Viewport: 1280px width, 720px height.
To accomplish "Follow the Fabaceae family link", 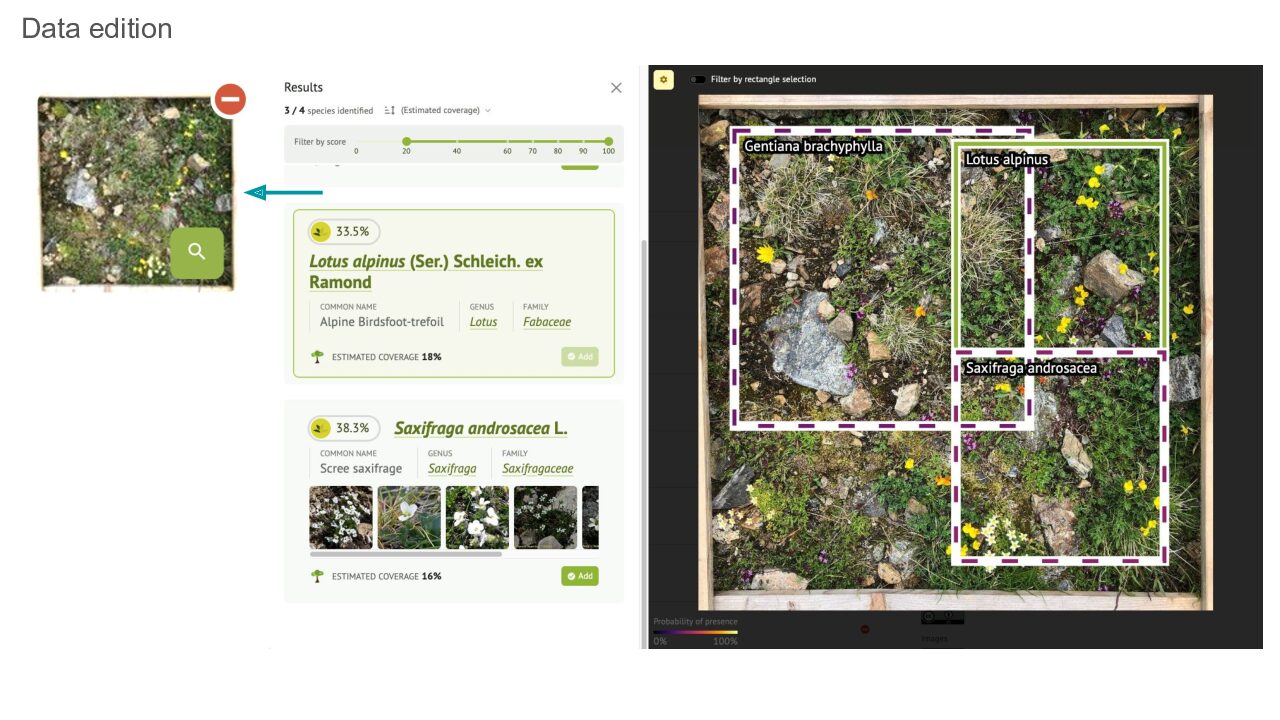I will click(x=547, y=322).
